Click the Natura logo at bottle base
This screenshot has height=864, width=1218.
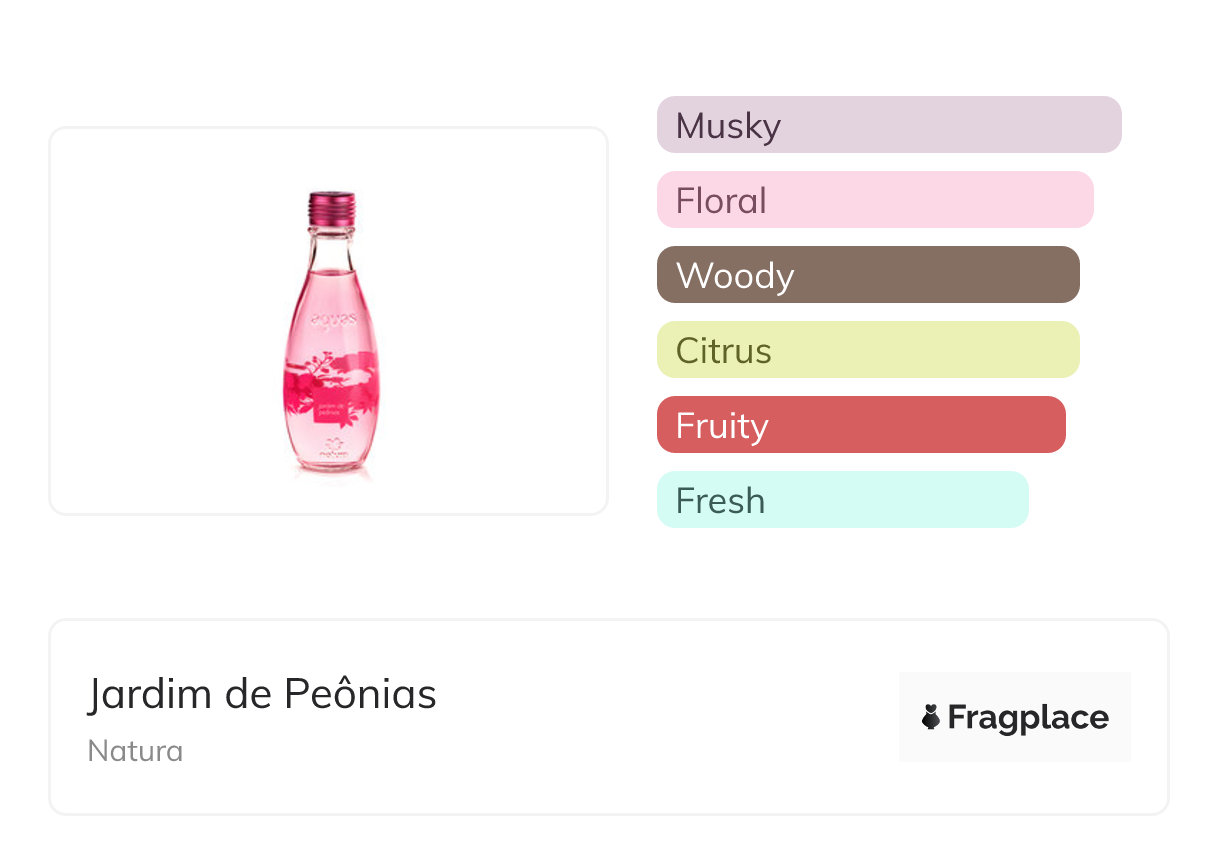[x=332, y=449]
